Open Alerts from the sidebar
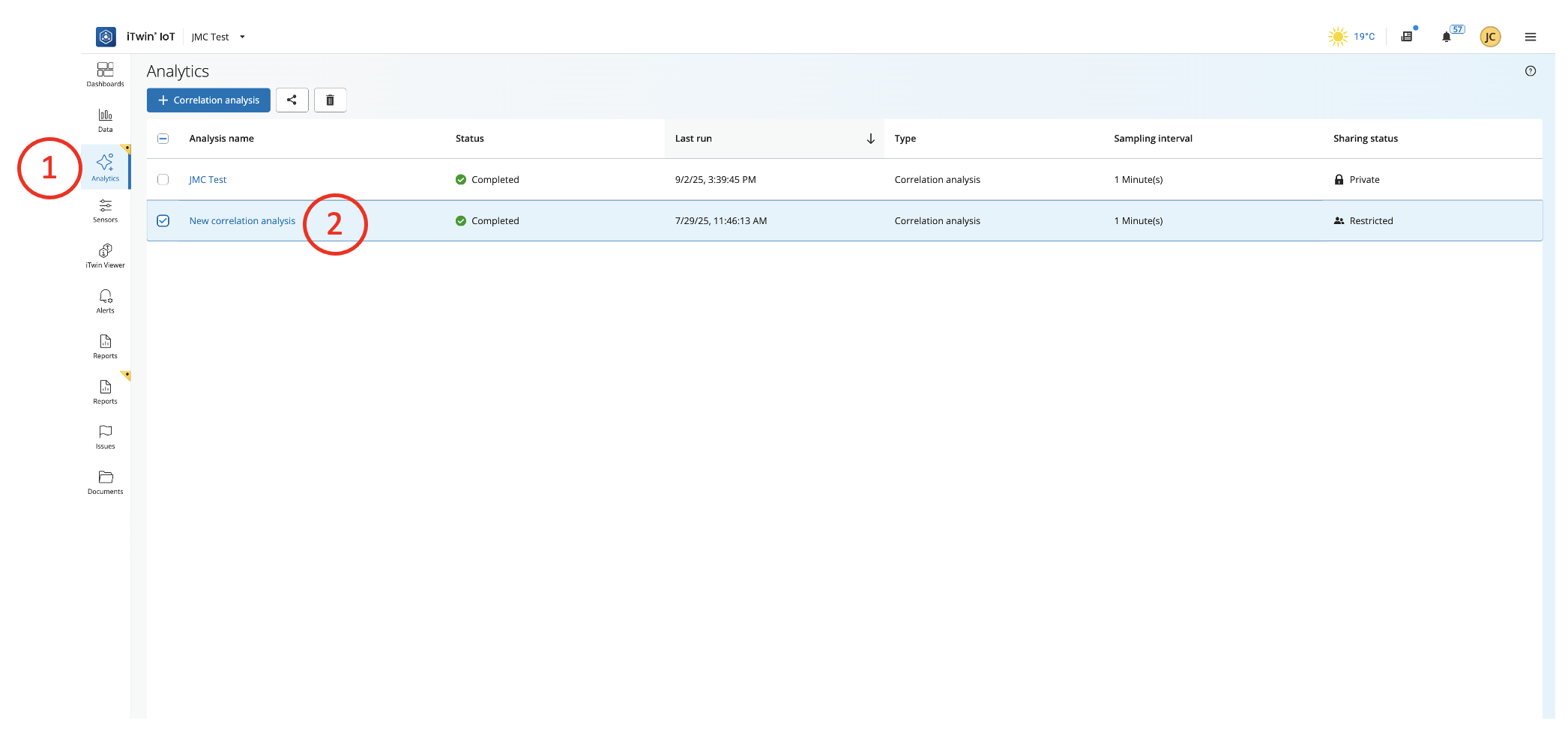Screen dimensions: 1568x748 tap(106, 301)
